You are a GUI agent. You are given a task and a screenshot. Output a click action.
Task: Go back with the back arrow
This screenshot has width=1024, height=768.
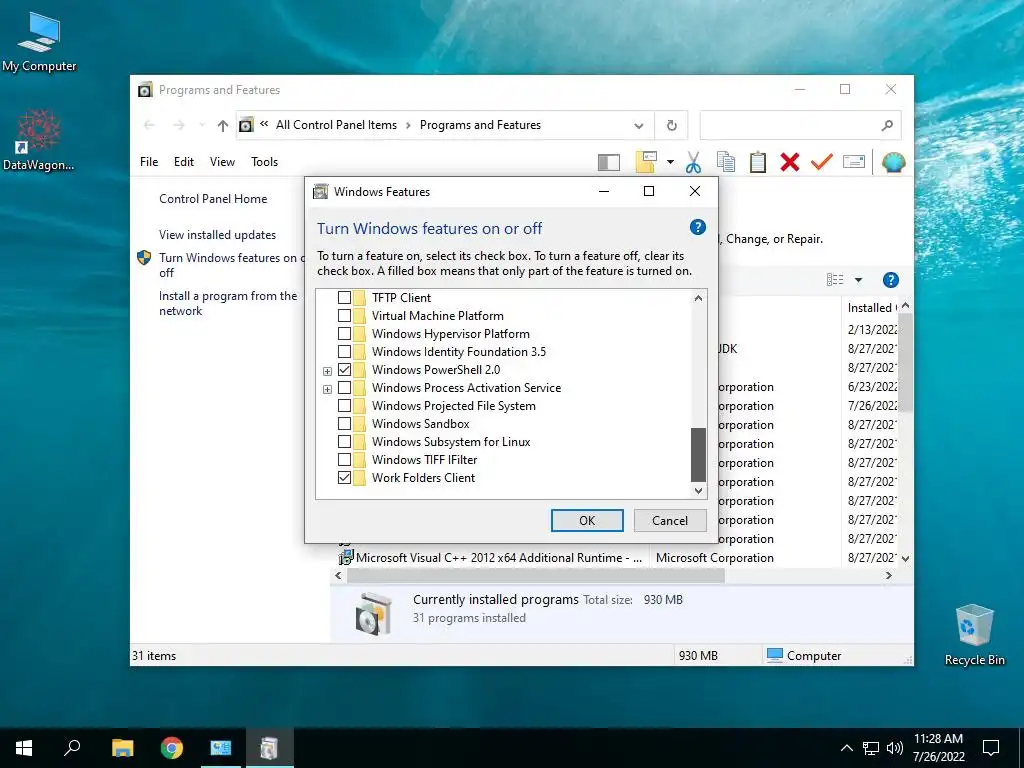point(150,125)
